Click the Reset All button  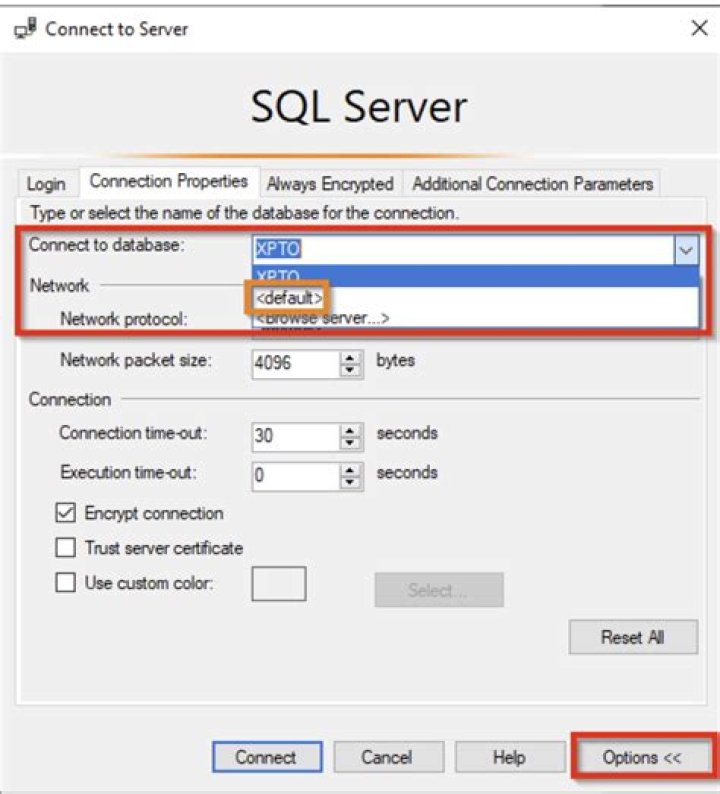pos(633,637)
